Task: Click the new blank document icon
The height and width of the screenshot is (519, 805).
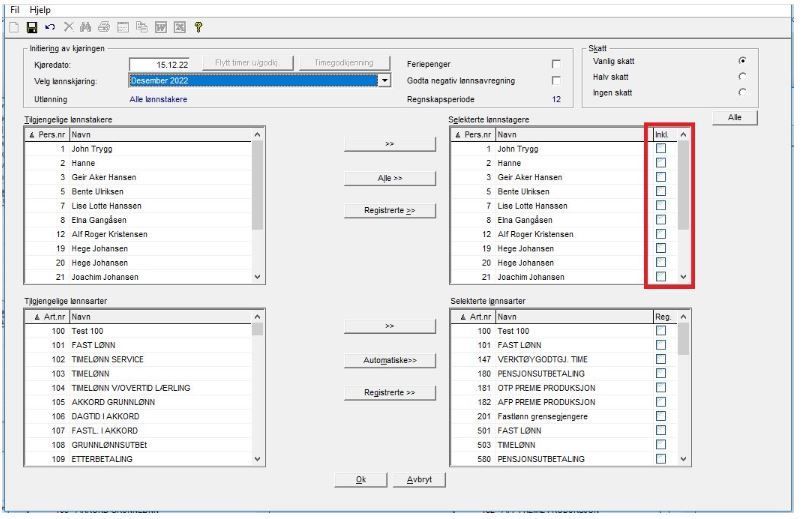Action: [14, 27]
